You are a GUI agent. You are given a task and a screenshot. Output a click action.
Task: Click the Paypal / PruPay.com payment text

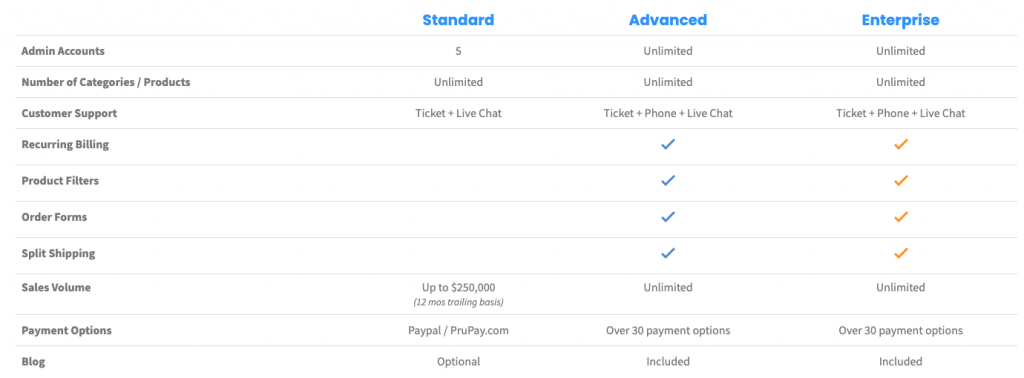click(458, 330)
